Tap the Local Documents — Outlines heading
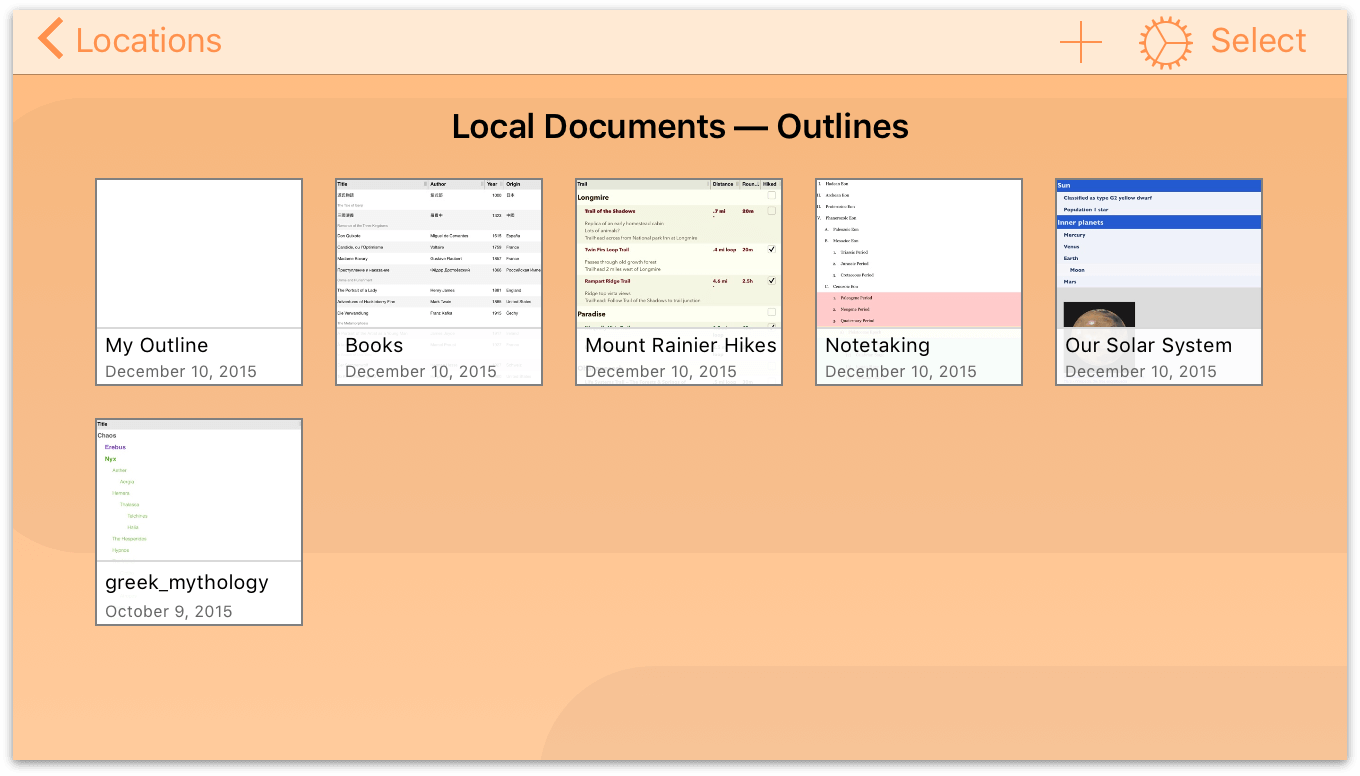1360x776 pixels. coord(680,127)
